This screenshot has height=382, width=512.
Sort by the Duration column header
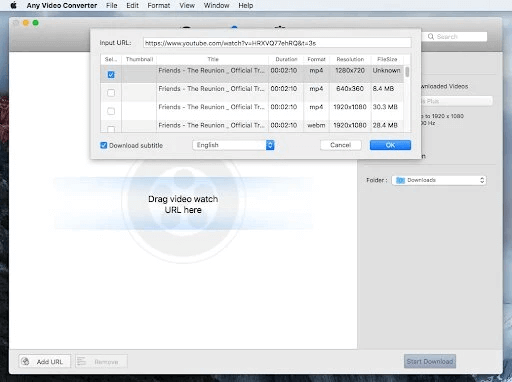(286, 59)
